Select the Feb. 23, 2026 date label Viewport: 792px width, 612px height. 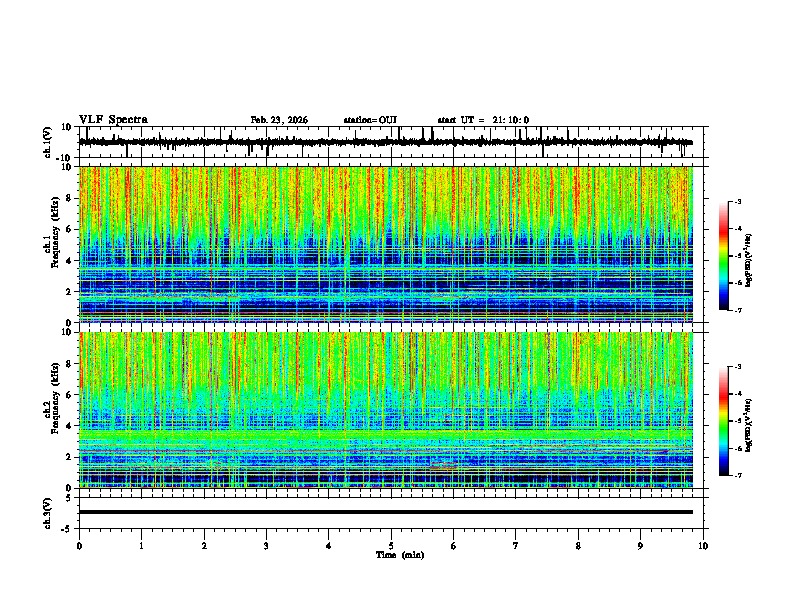point(279,120)
